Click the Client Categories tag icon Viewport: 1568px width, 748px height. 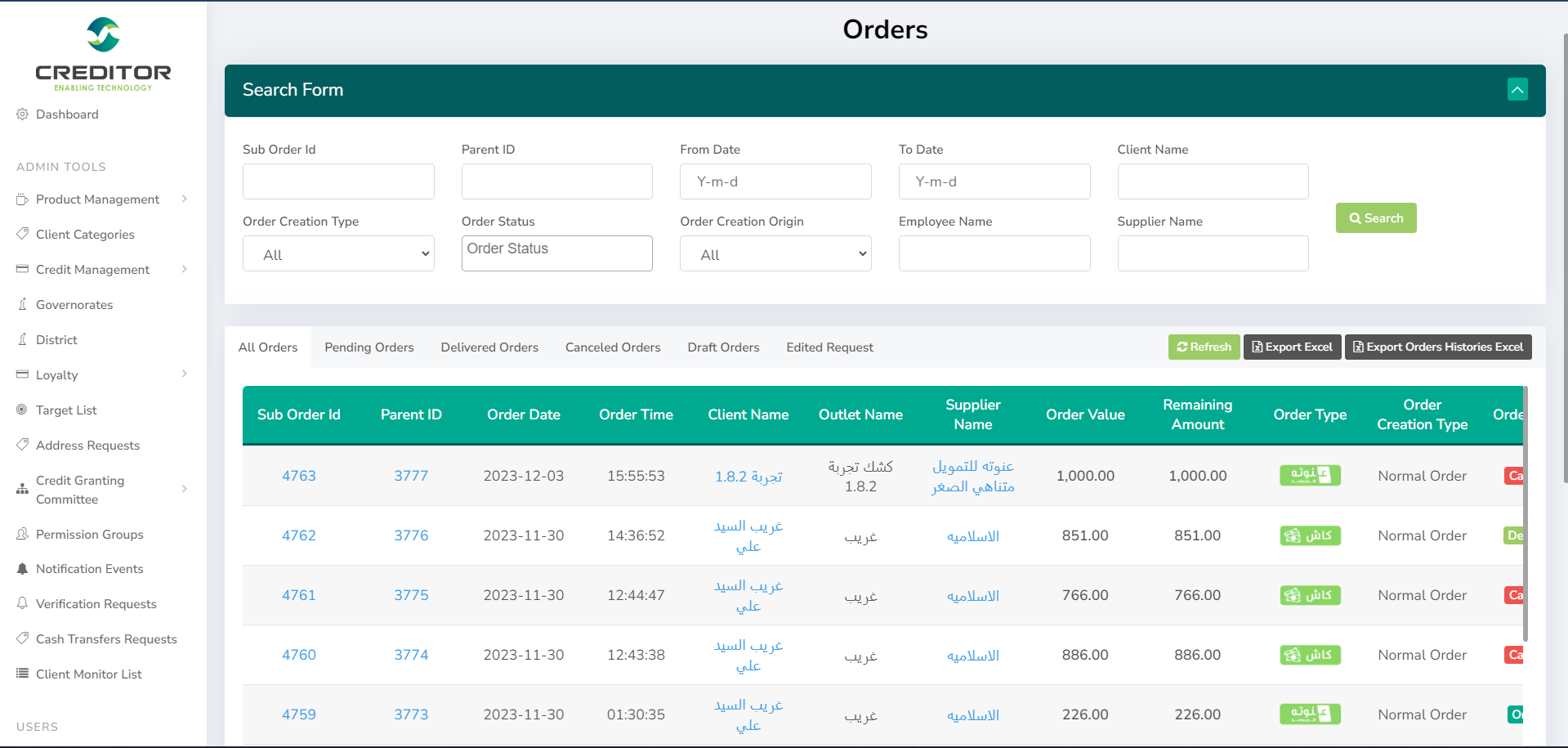22,234
